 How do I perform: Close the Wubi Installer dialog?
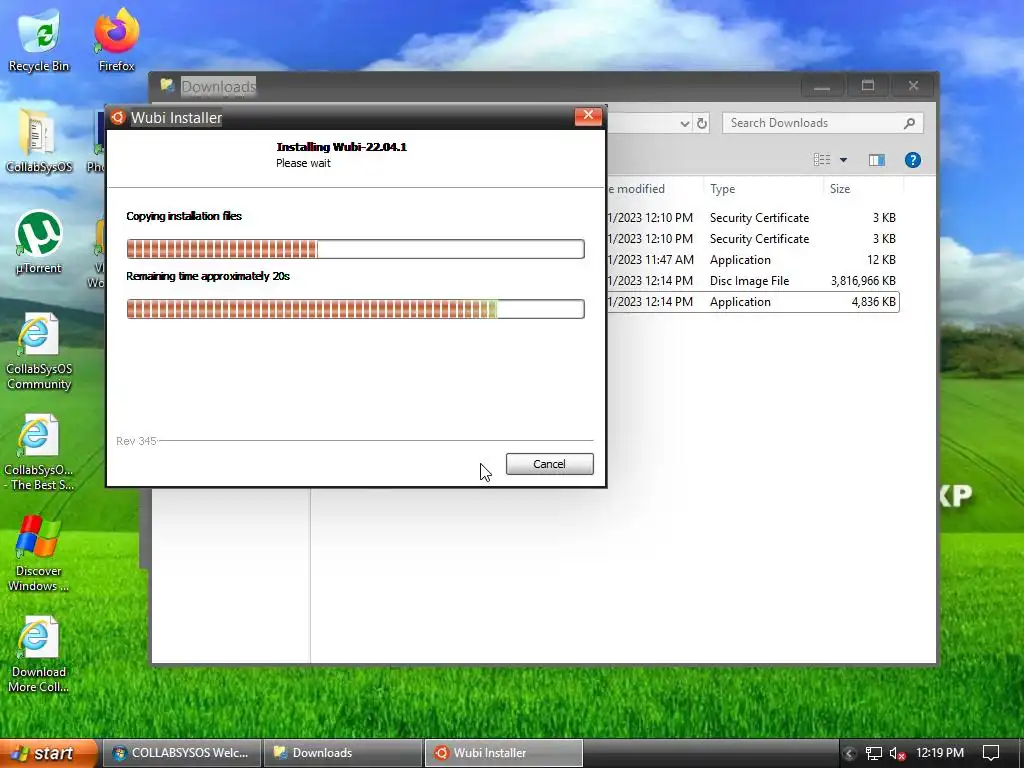click(x=588, y=116)
